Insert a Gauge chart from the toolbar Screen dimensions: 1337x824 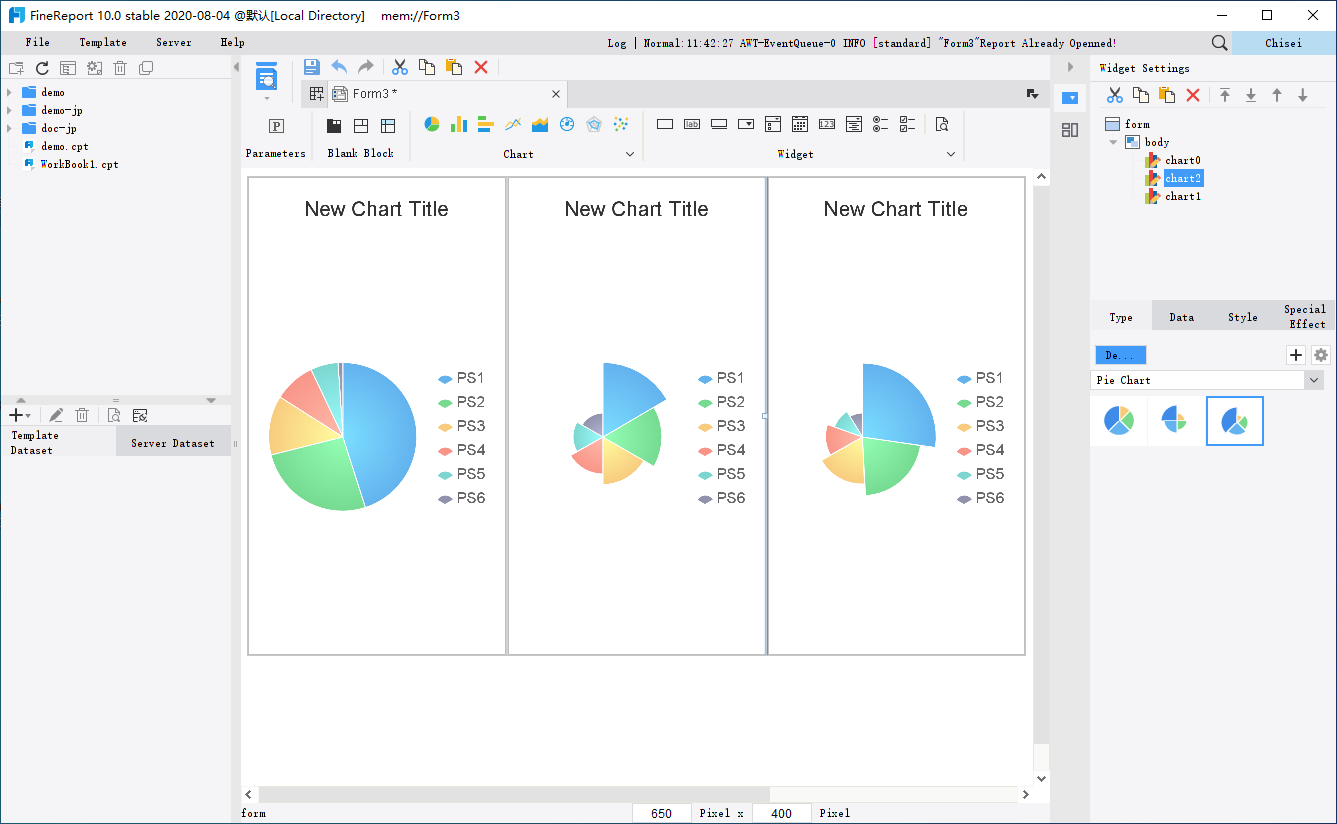coord(566,124)
